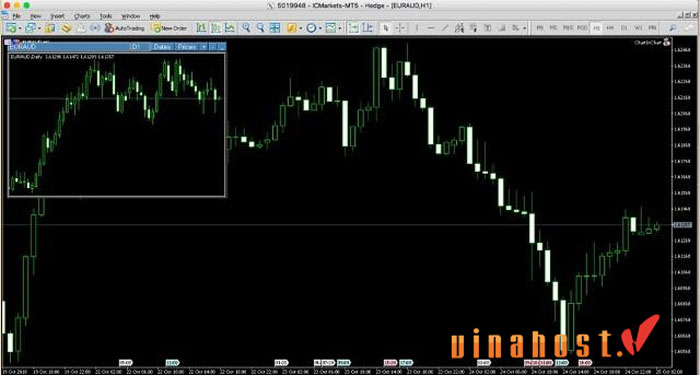Open the Strategy Tester icon
This screenshot has width=700, height=375.
[x=95, y=28]
